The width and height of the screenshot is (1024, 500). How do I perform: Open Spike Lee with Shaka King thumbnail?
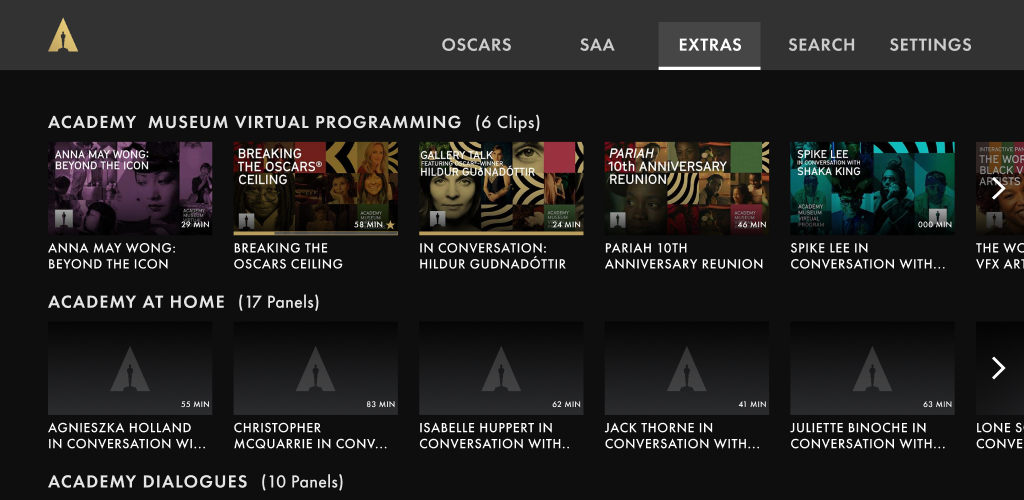tap(872, 188)
